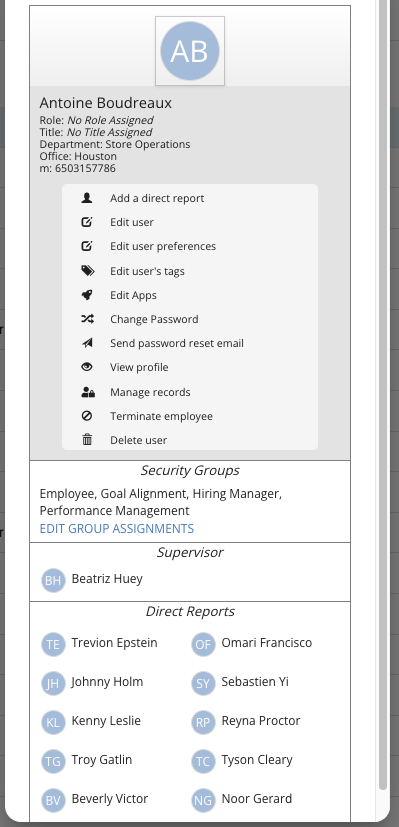399x827 pixels.
Task: Click the No Title Assigned text
Action: tap(109, 132)
